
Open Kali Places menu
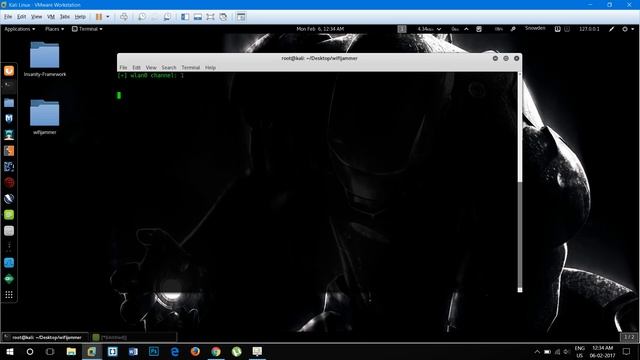click(54, 29)
